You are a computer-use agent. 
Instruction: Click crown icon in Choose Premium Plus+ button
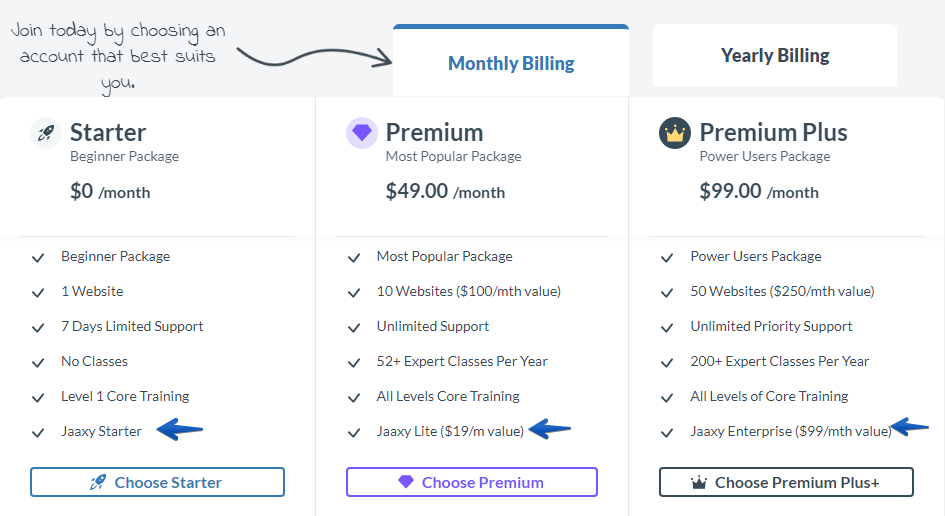(x=699, y=482)
